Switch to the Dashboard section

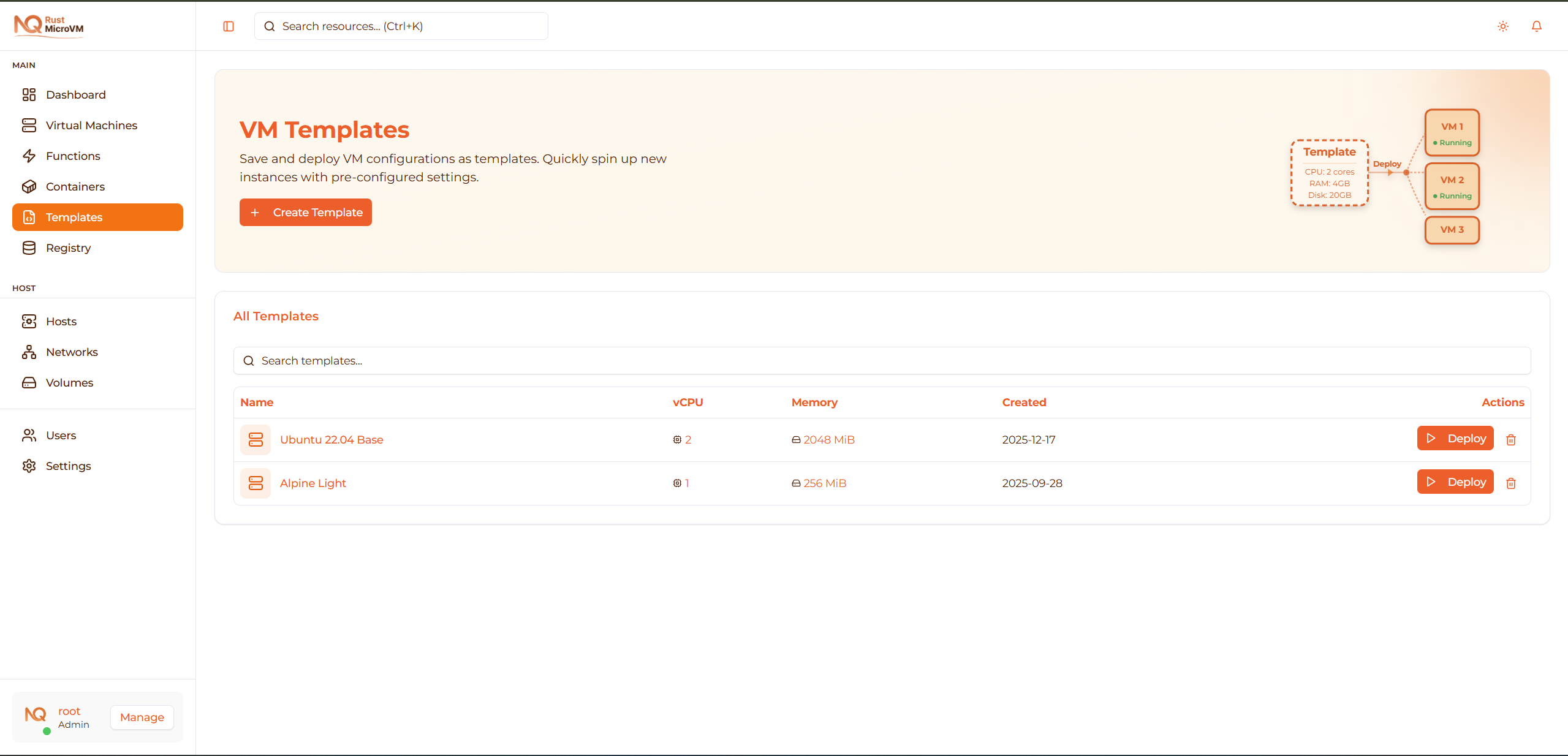[x=75, y=94]
